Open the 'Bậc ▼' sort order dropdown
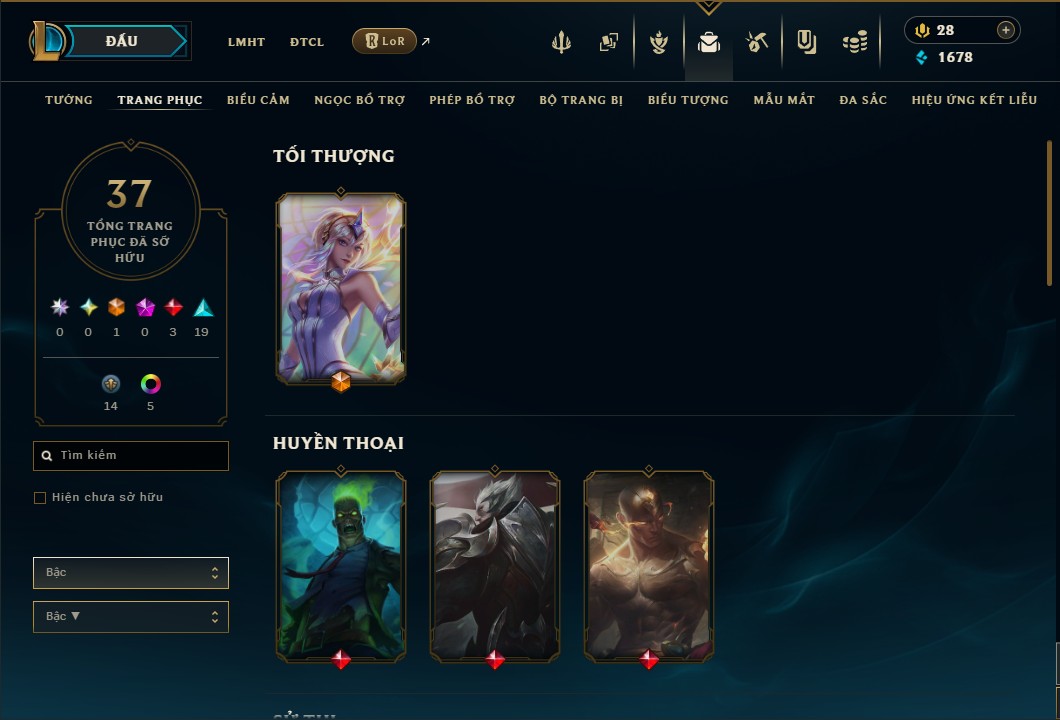This screenshot has height=720, width=1060. point(131,617)
